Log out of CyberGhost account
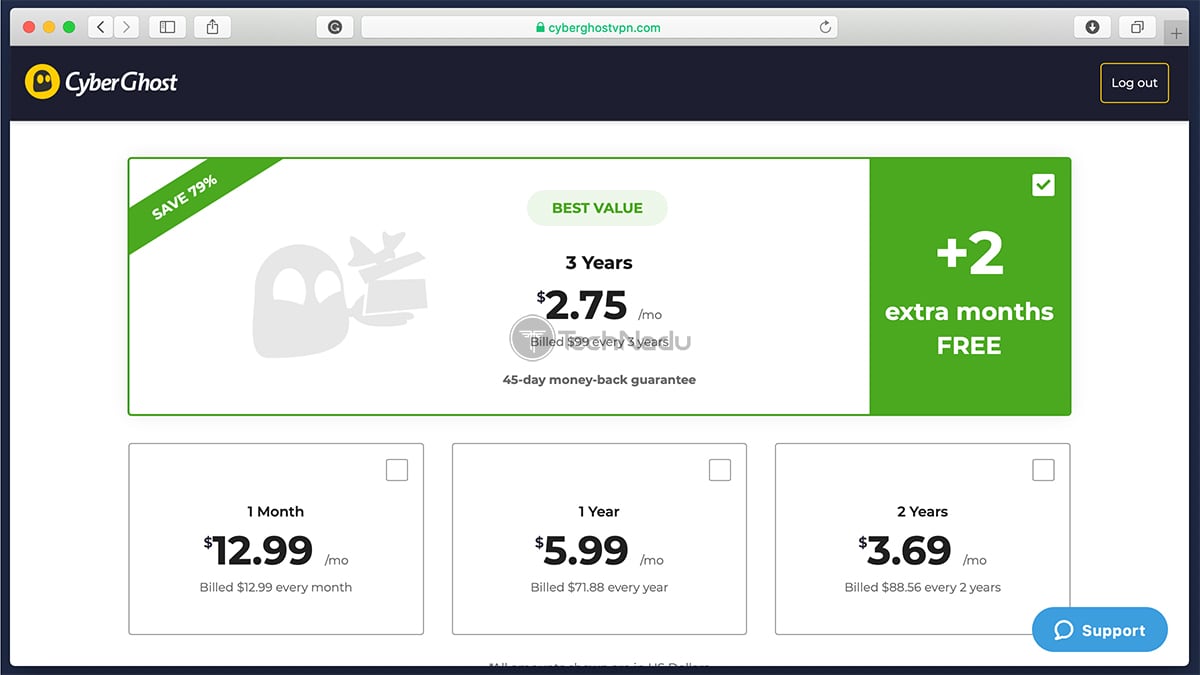 (1134, 83)
